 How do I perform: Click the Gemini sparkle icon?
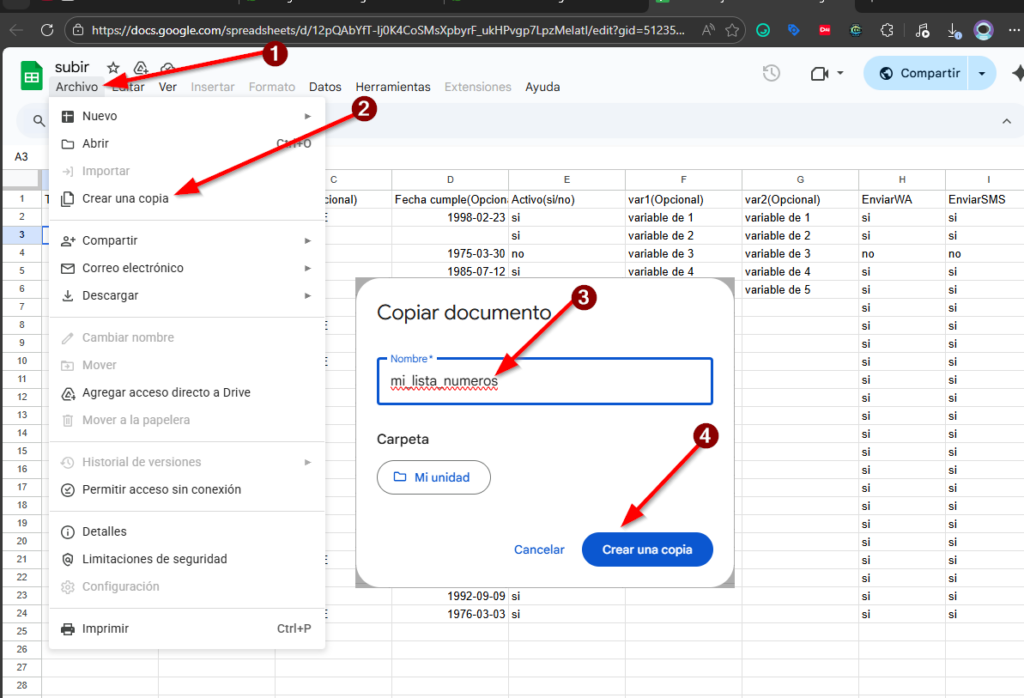coord(1018,73)
